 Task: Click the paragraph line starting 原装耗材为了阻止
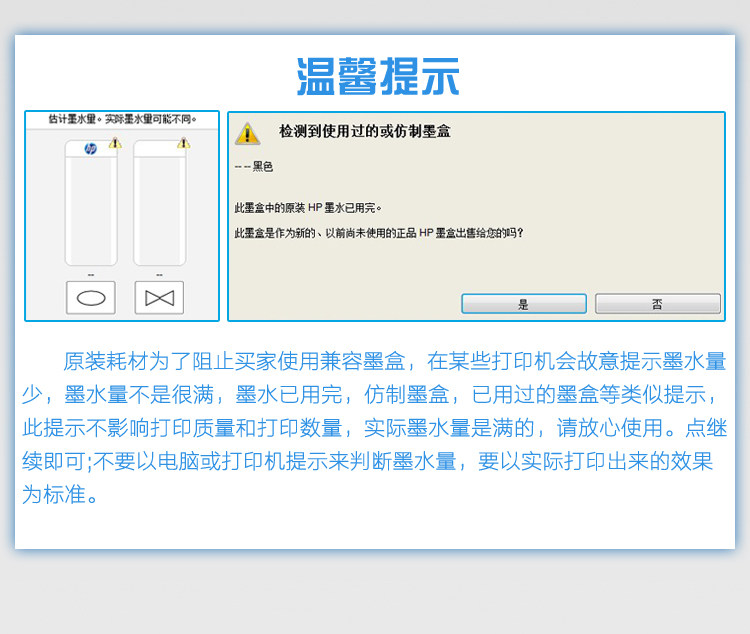pyautogui.click(x=395, y=361)
